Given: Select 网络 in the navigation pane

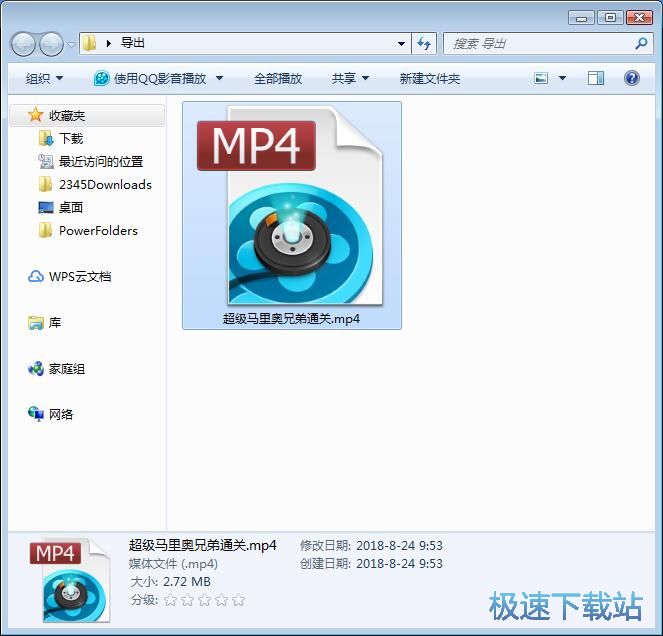Looking at the screenshot, I should tap(60, 414).
